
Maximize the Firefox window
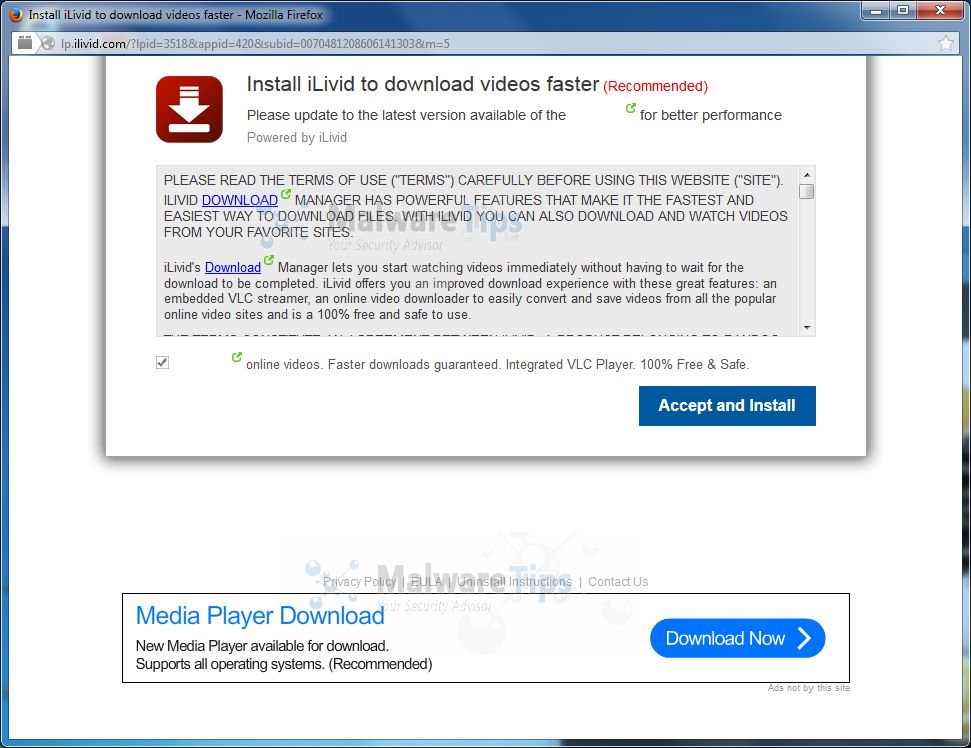pos(904,11)
